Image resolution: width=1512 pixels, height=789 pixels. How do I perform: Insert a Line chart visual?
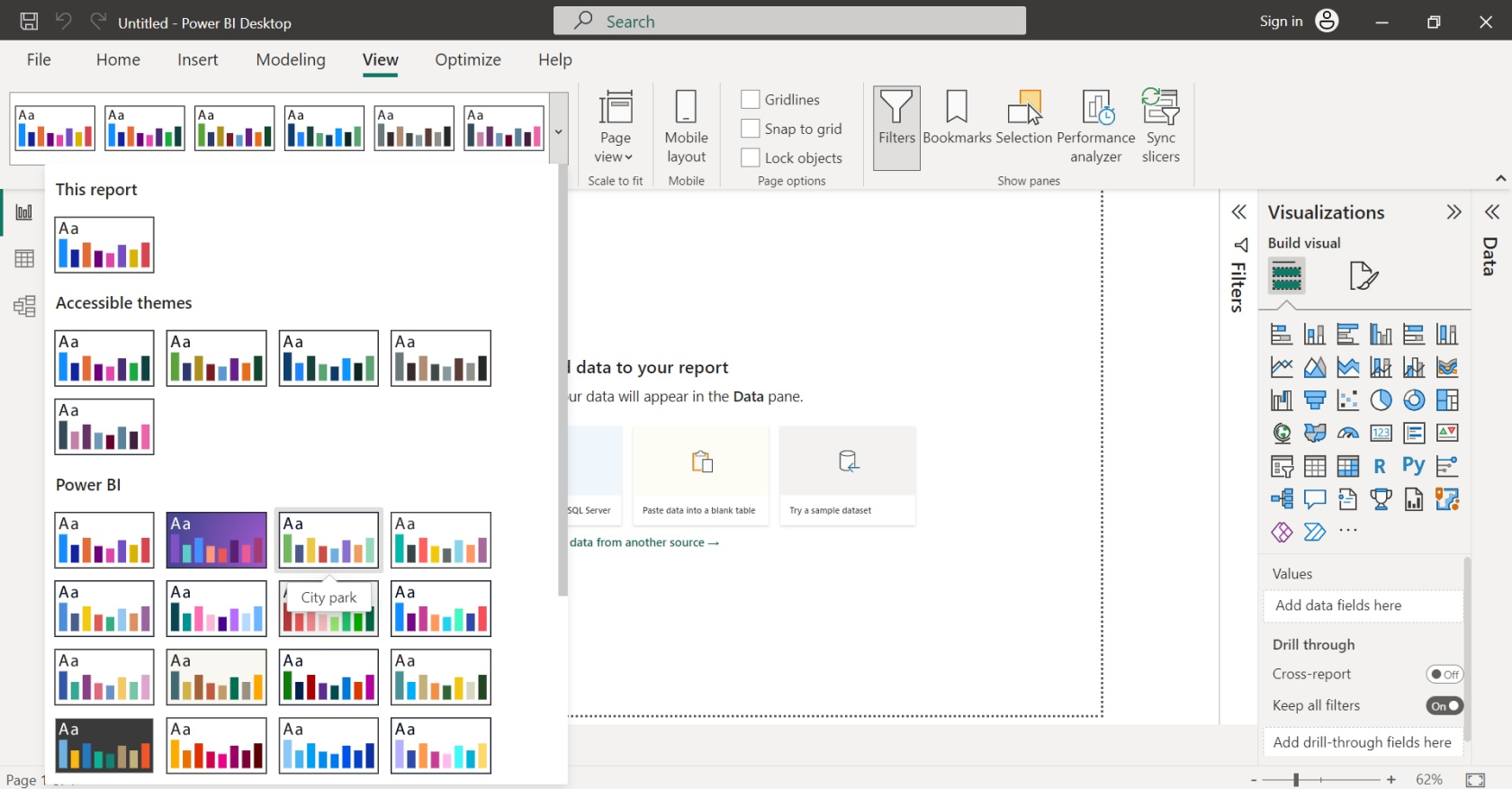click(x=1282, y=367)
